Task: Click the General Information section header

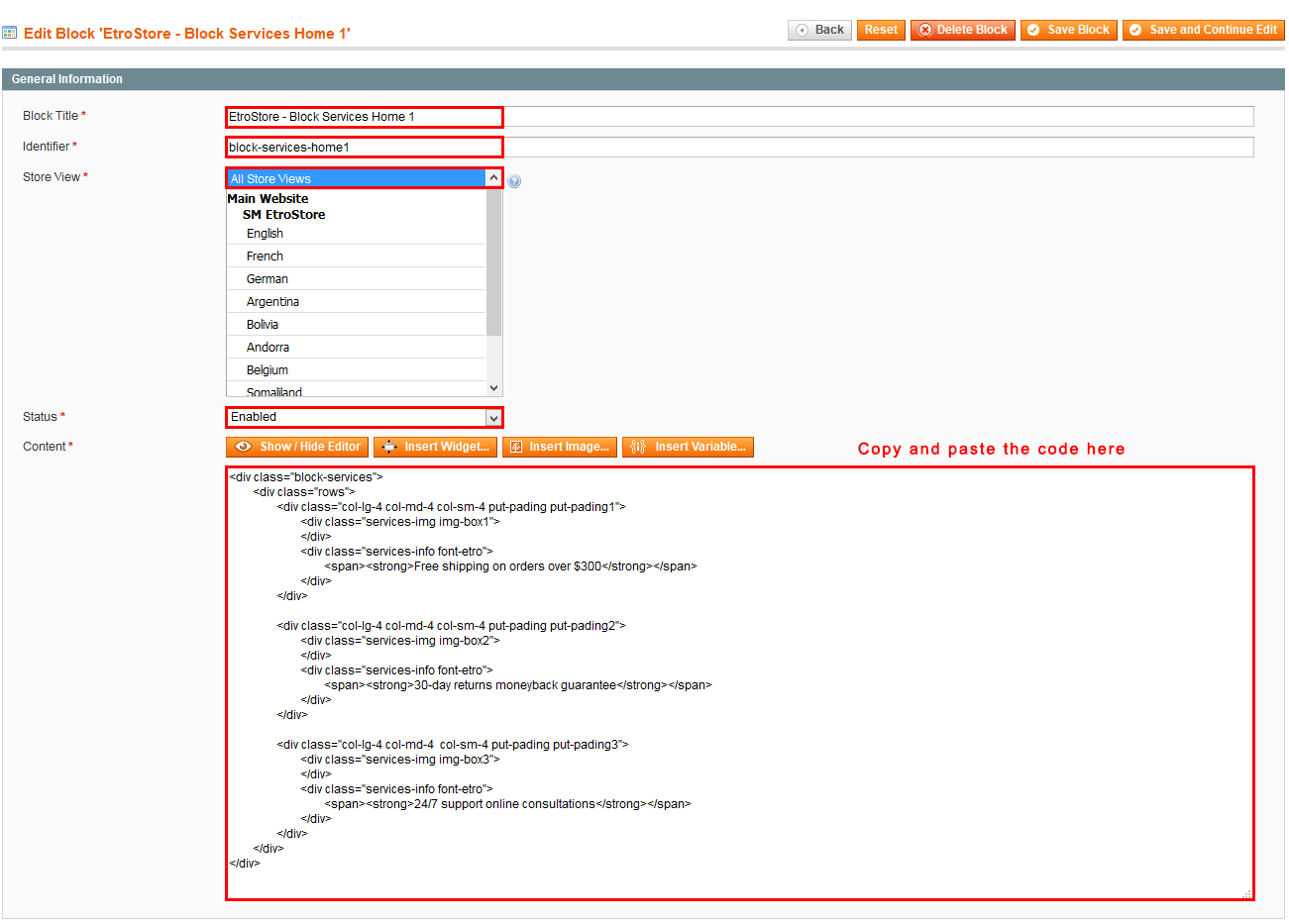Action: click(643, 79)
